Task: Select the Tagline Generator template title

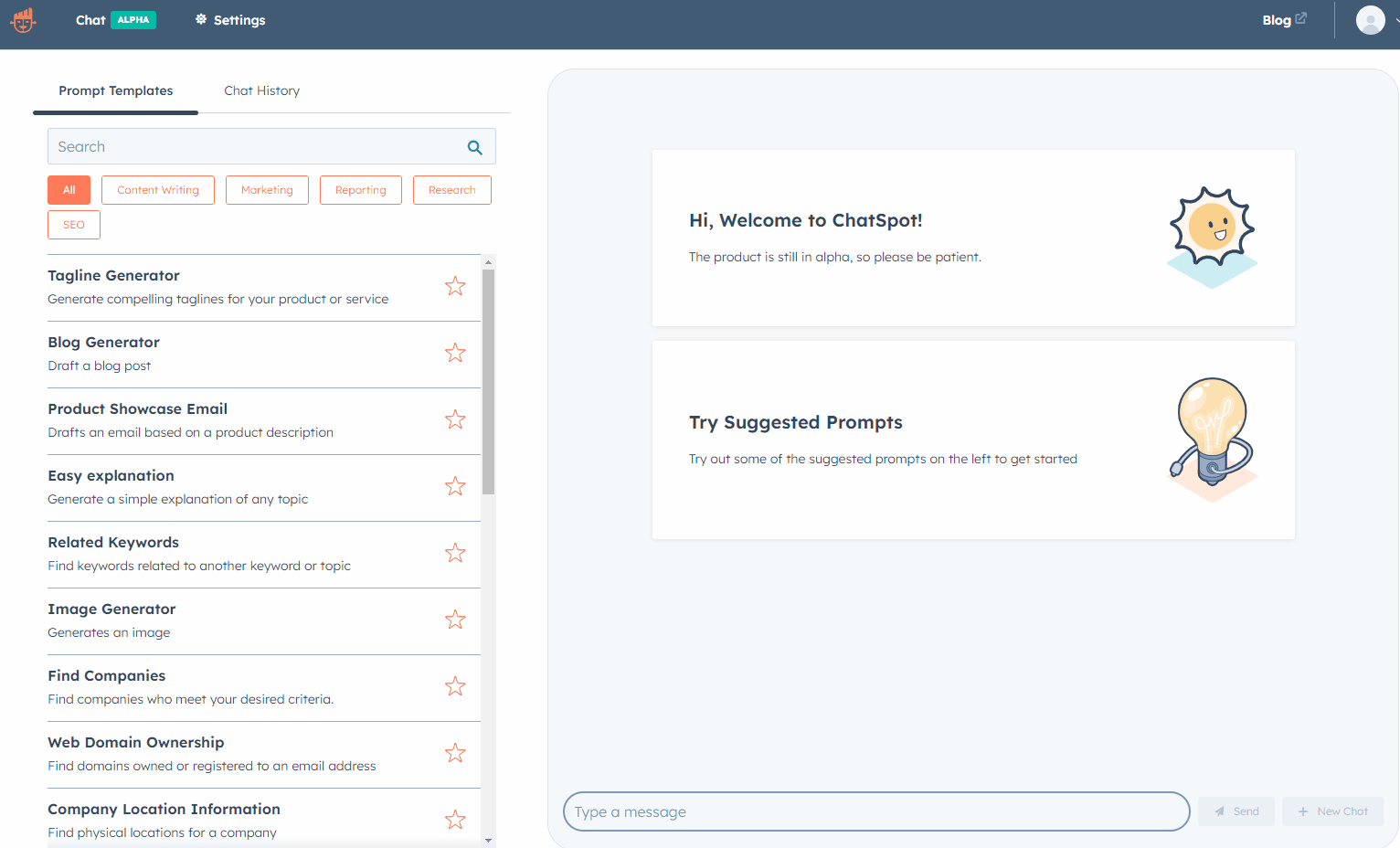Action: pos(114,275)
